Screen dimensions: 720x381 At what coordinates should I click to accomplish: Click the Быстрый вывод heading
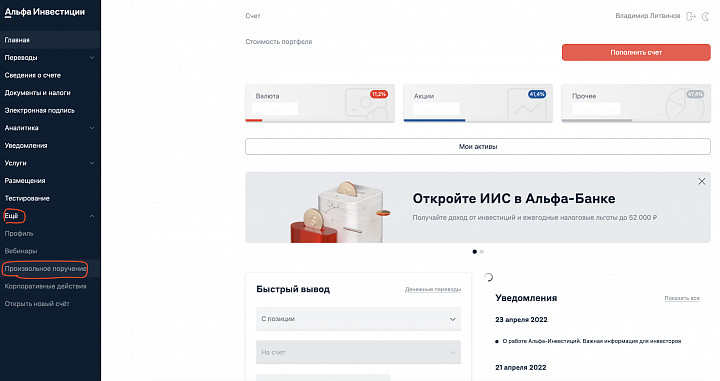click(293, 289)
